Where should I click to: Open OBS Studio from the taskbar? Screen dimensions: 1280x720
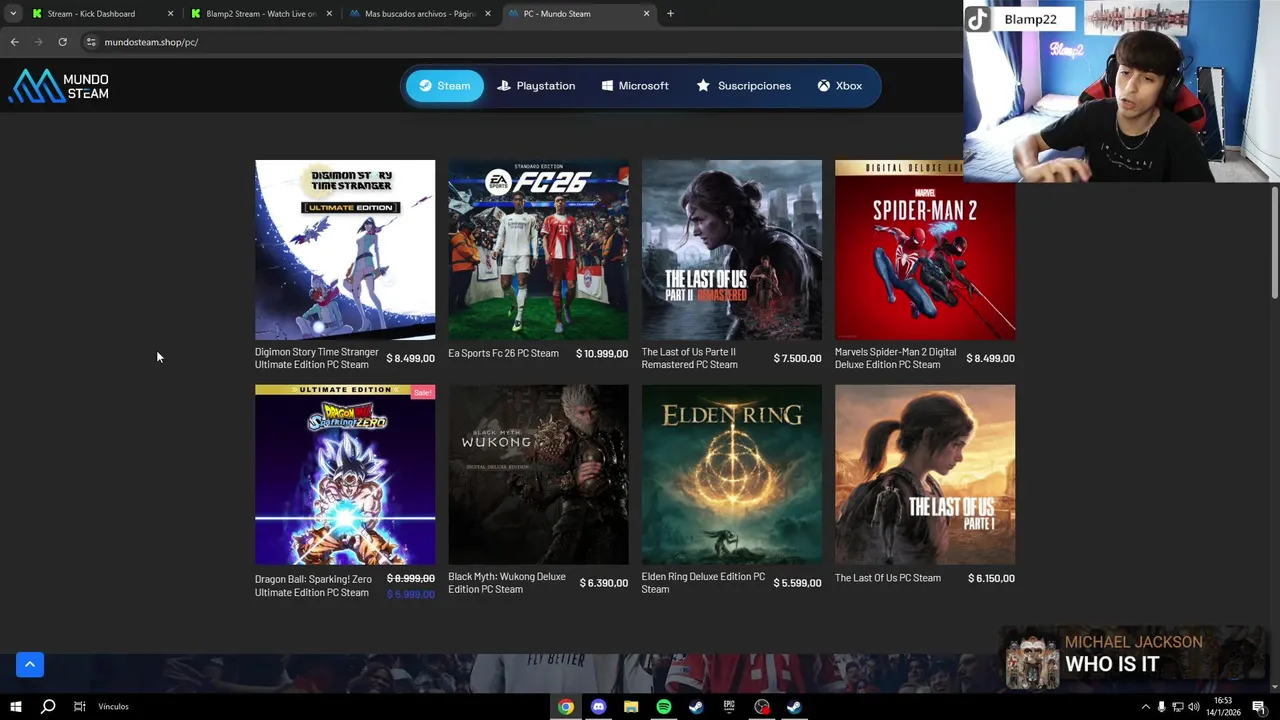point(762,706)
